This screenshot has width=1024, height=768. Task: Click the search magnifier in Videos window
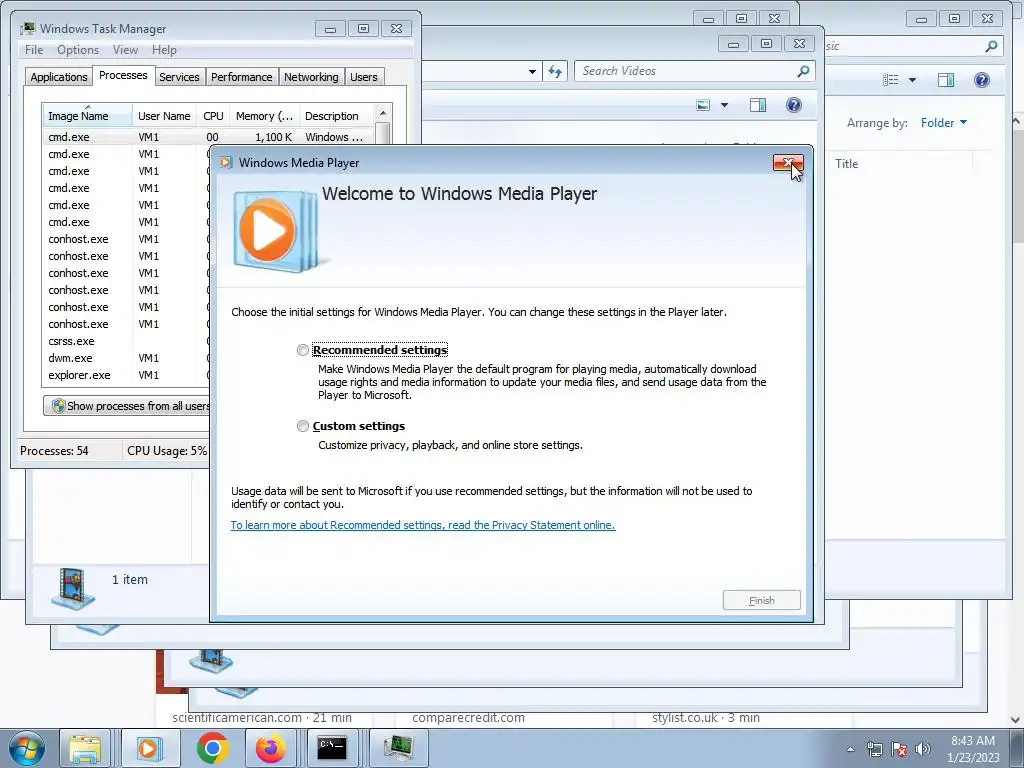803,71
